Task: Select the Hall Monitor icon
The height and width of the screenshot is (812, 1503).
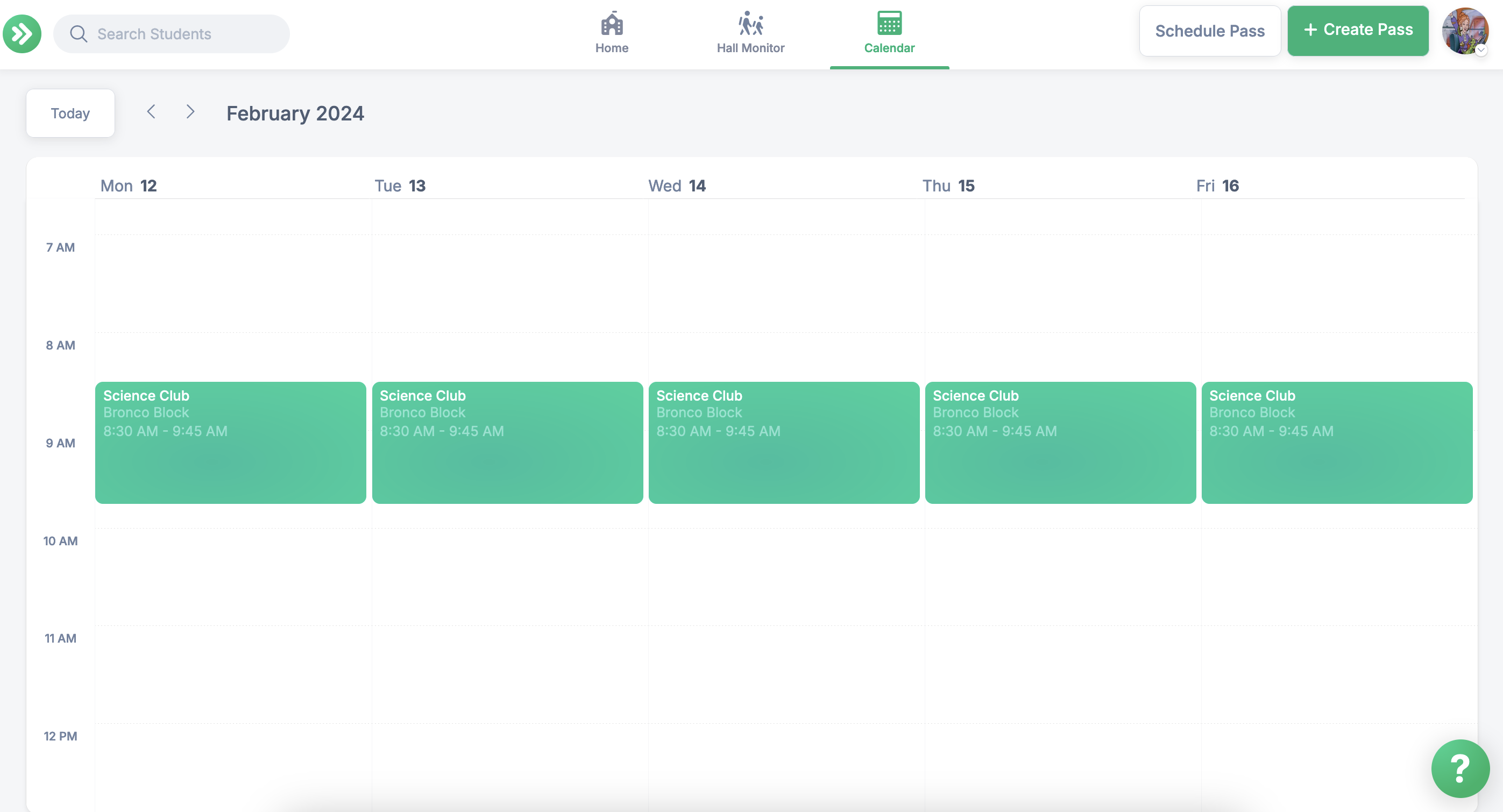Action: (x=750, y=22)
